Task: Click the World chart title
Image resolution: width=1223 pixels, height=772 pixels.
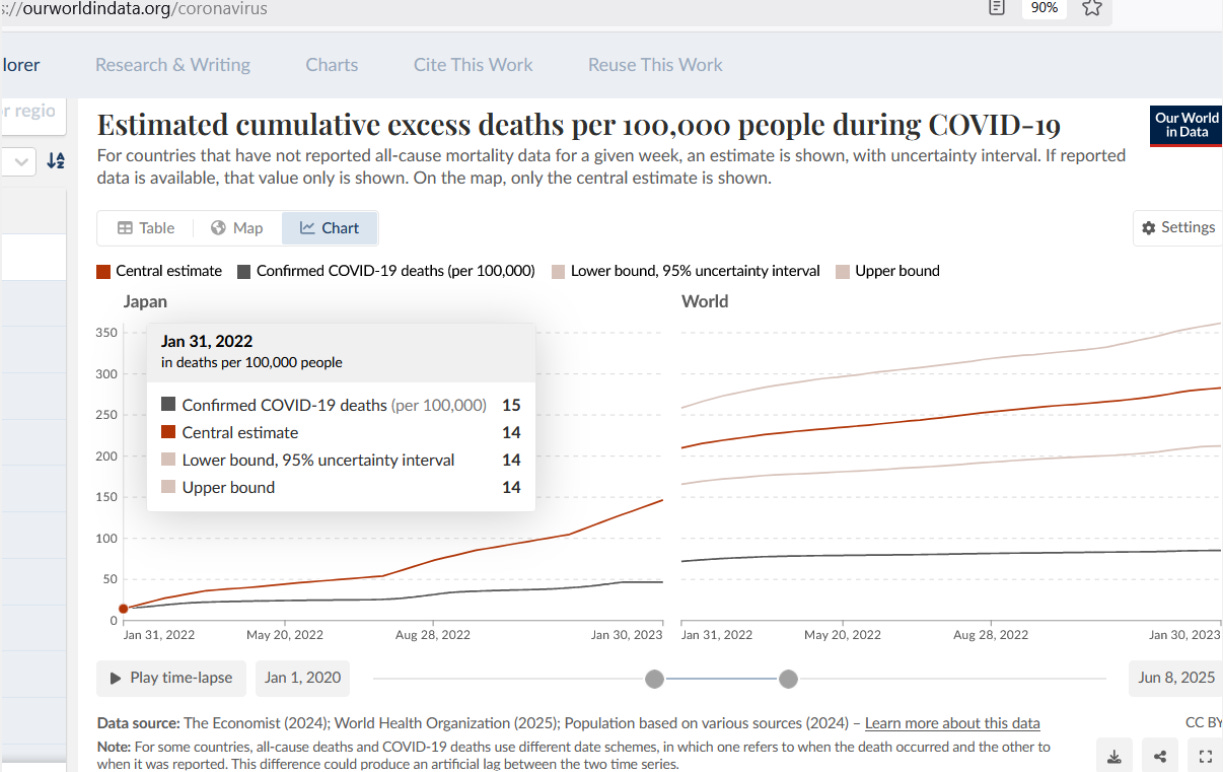Action: (704, 301)
